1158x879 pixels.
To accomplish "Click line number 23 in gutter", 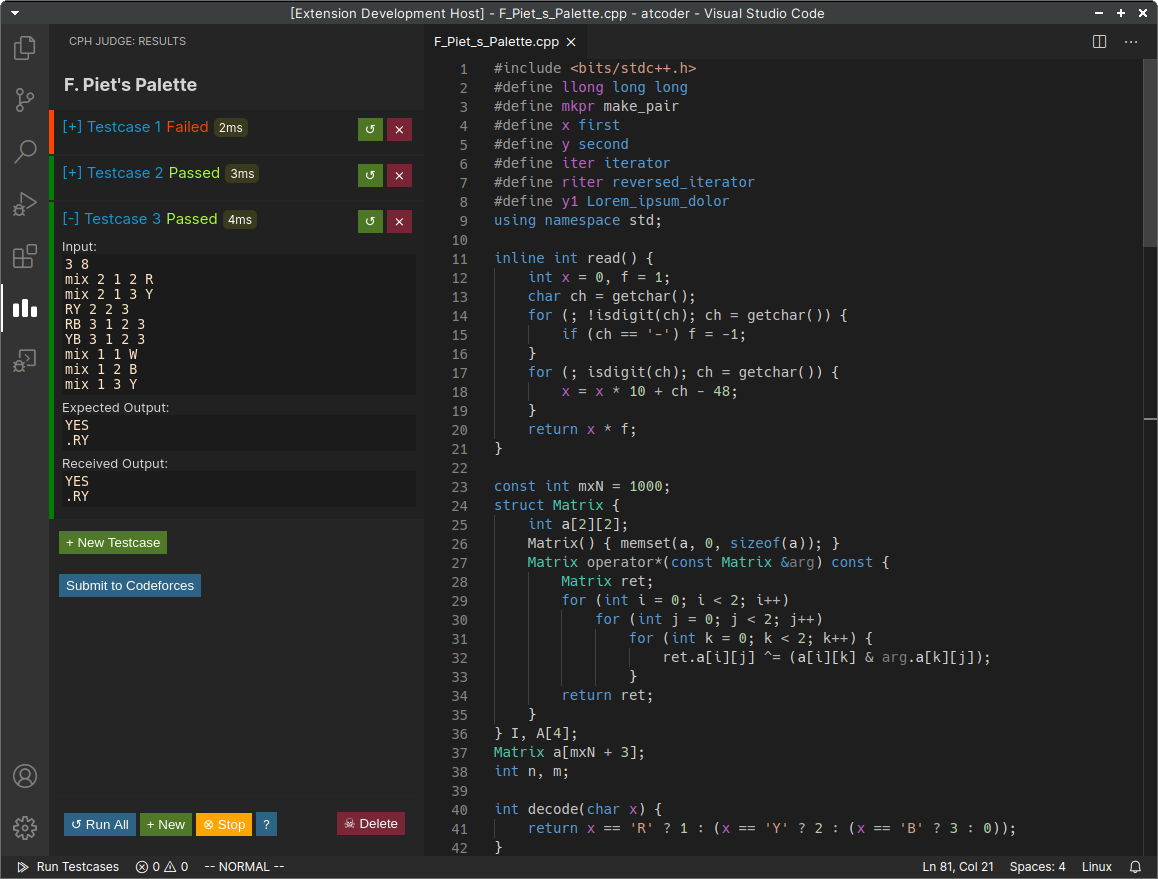I will pos(459,487).
